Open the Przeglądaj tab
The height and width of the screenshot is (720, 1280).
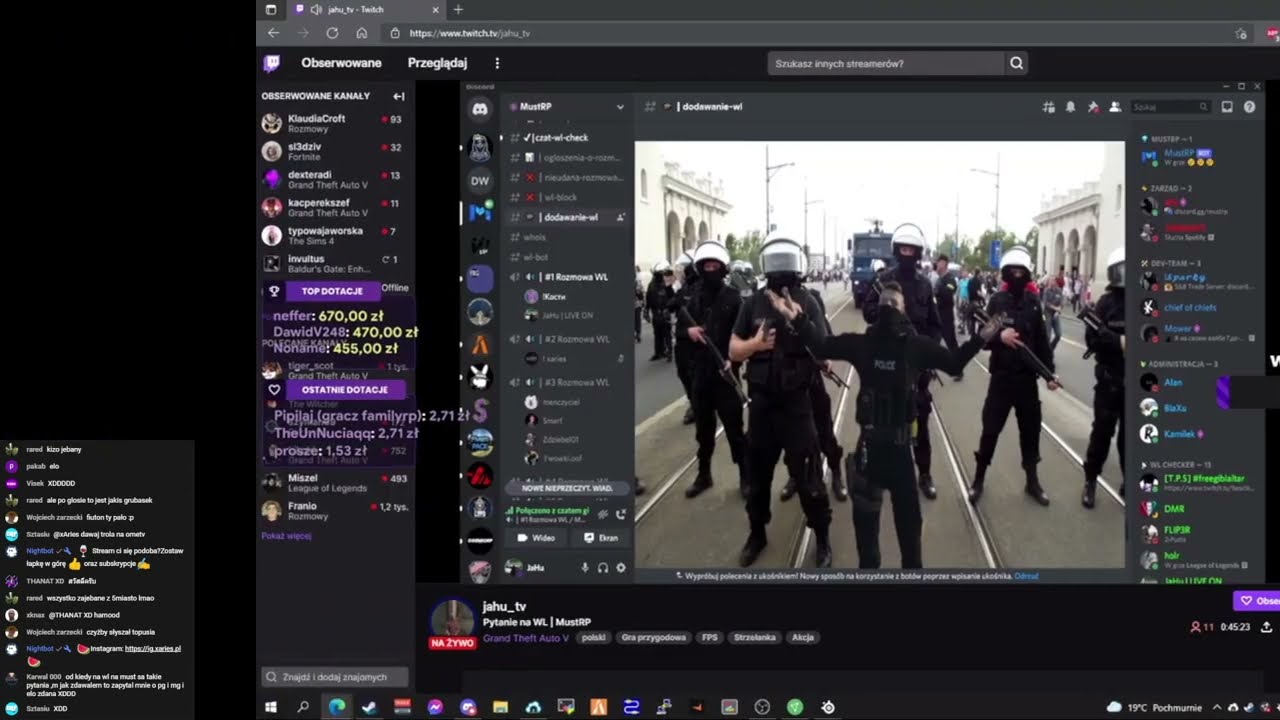[437, 63]
